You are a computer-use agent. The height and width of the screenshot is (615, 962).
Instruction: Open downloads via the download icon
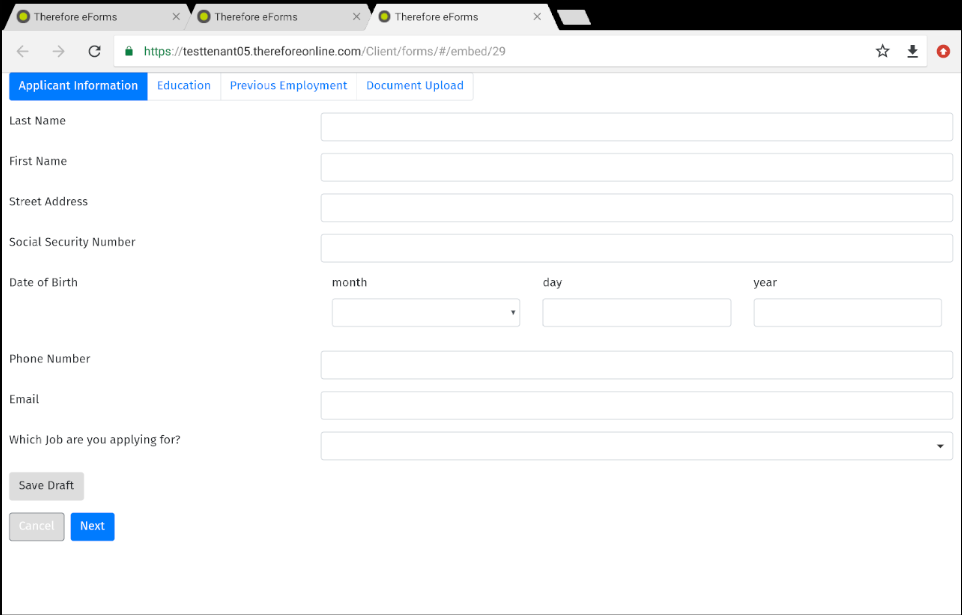[912, 50]
